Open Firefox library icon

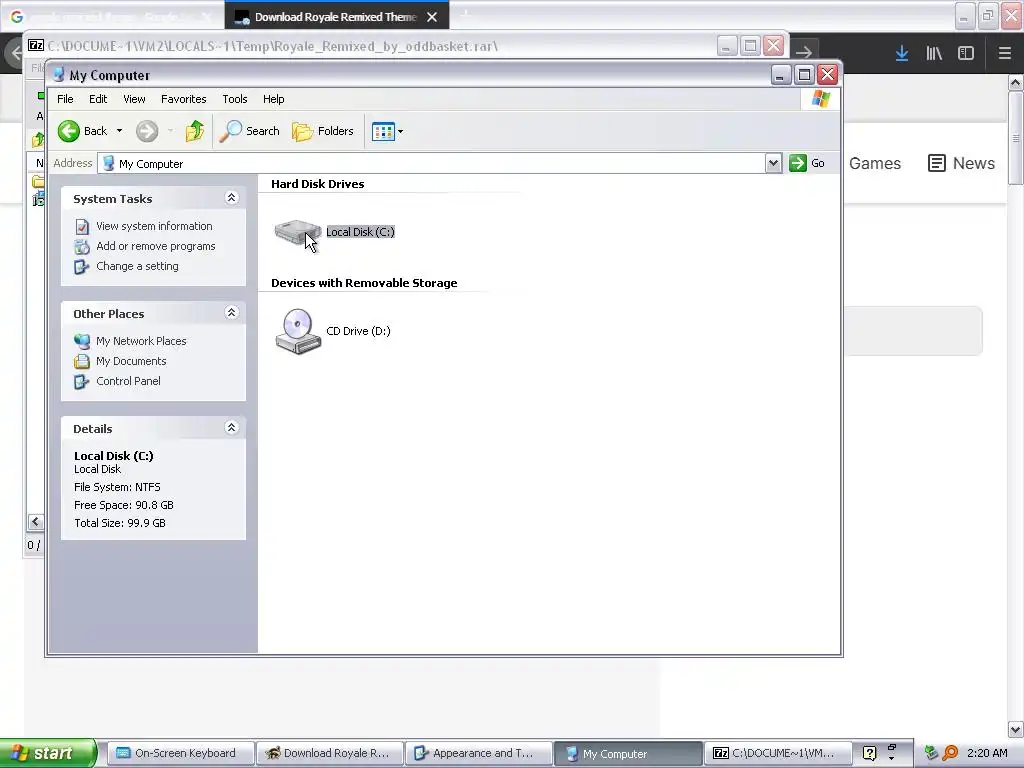coord(934,53)
